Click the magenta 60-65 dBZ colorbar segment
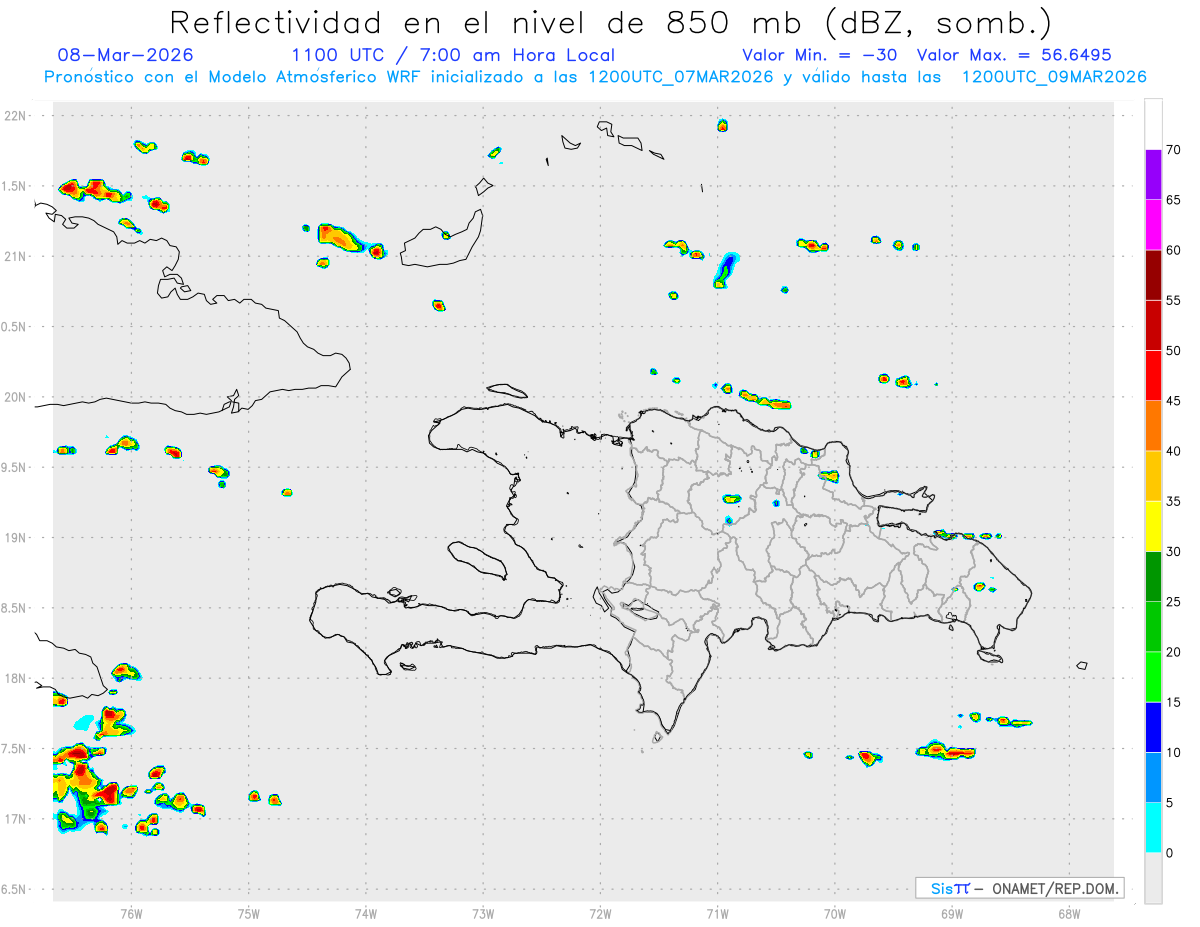Screen dimensions: 1200x927 1153,225
